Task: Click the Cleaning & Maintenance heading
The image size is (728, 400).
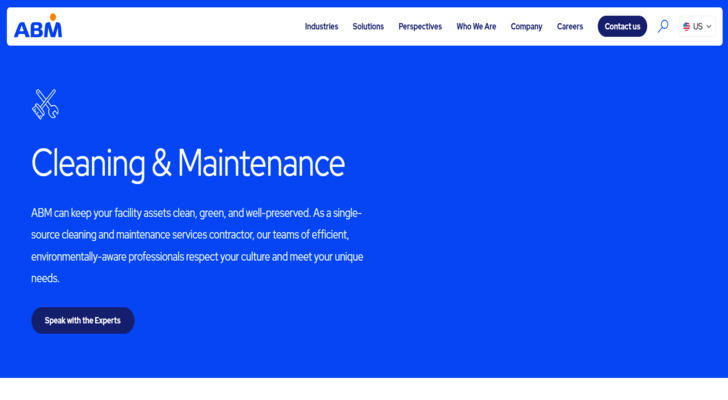Action: tap(188, 163)
